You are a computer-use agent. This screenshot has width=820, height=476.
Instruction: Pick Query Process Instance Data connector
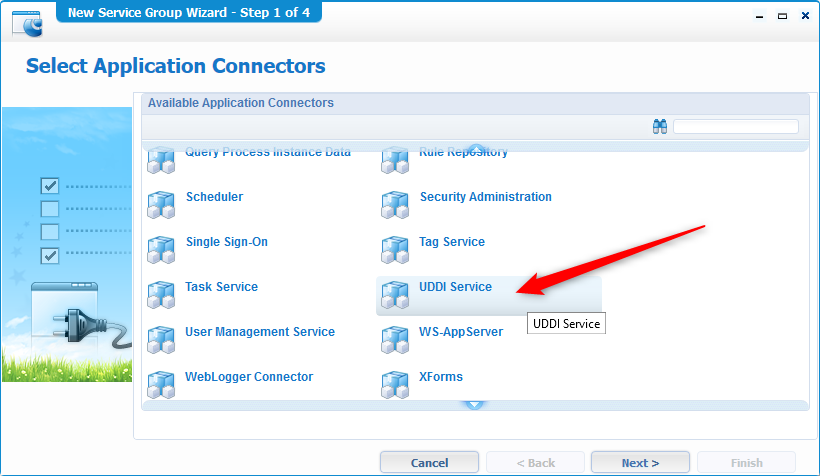pos(267,154)
